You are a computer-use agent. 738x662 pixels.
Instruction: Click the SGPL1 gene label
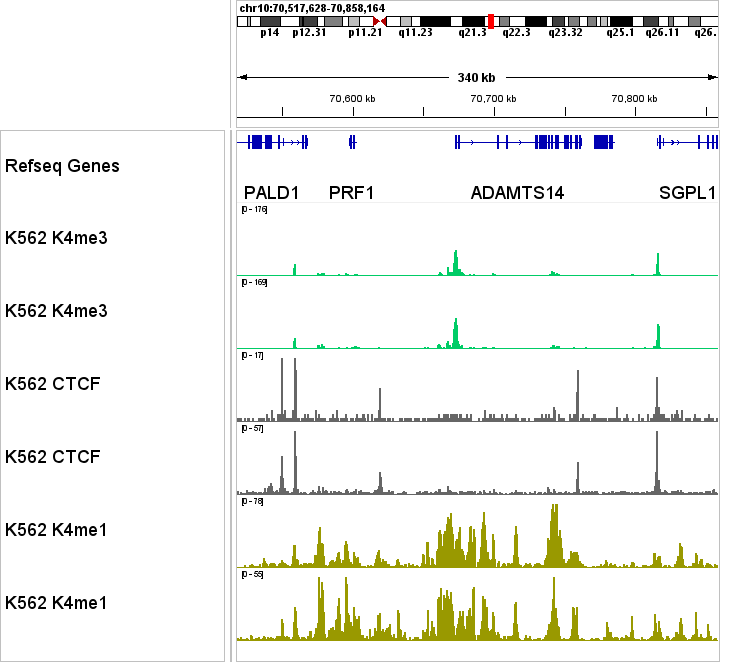687,192
